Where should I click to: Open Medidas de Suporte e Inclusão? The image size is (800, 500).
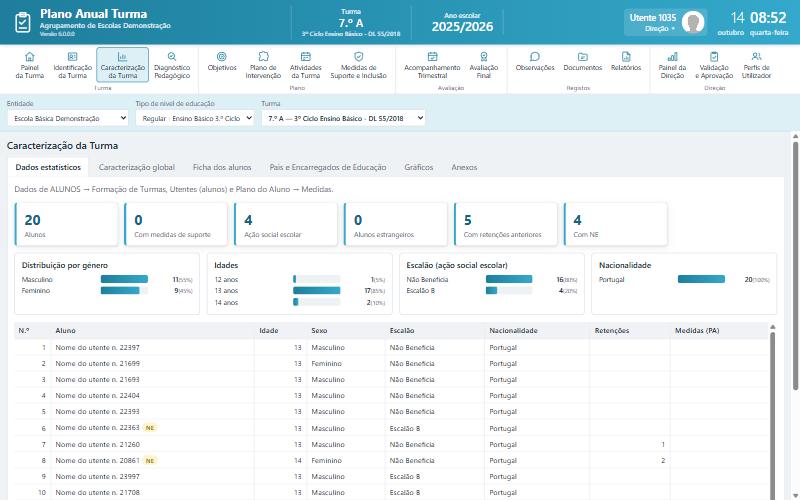point(358,65)
